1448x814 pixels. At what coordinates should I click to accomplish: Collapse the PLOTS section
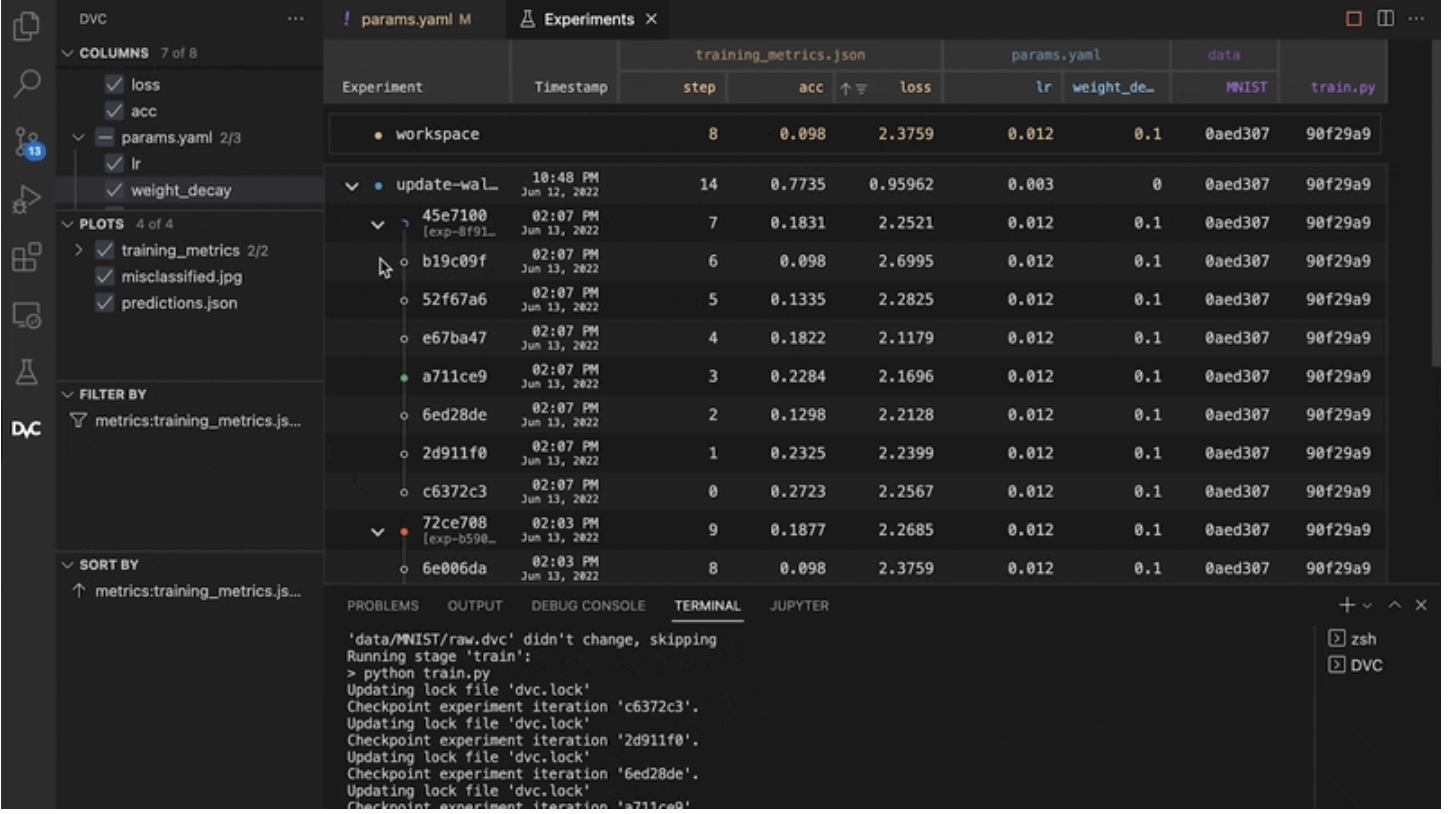pos(68,224)
